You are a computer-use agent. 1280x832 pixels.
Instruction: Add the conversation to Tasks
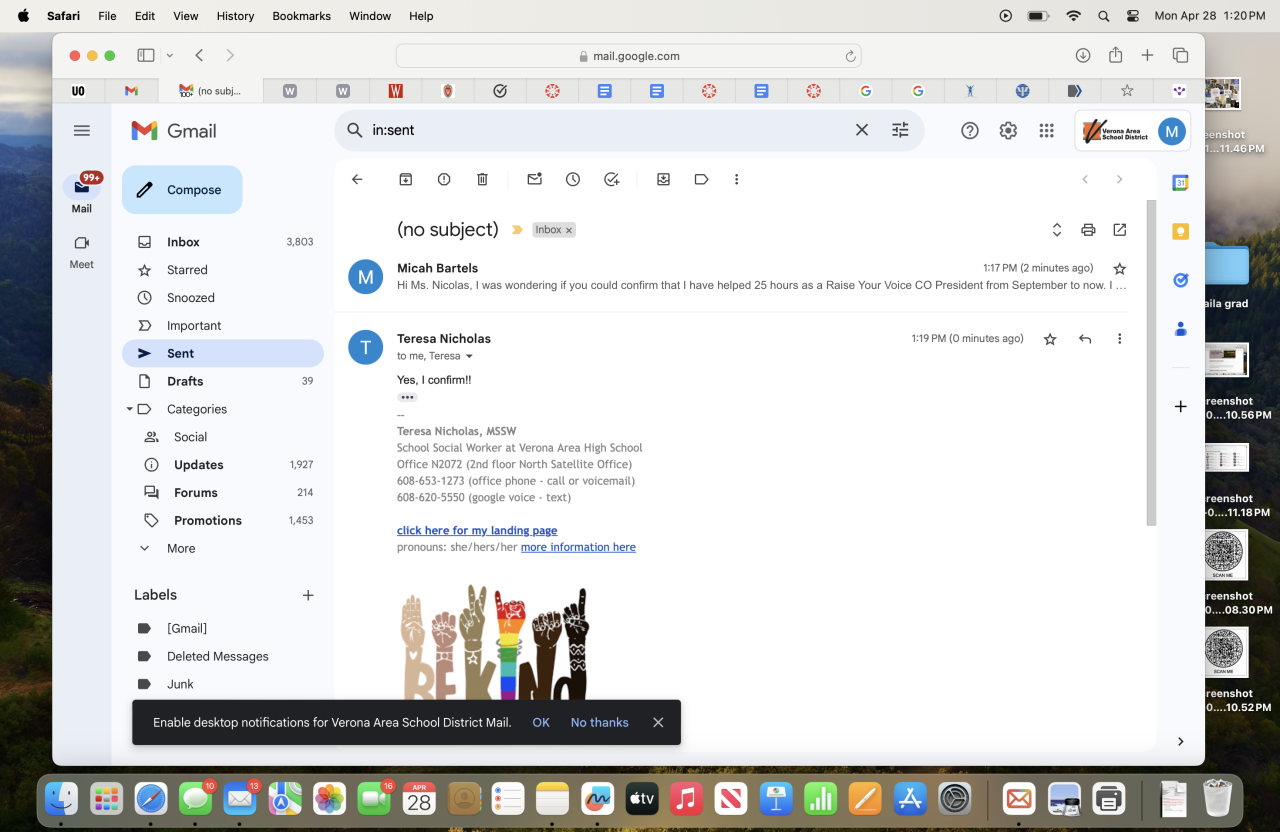click(612, 180)
